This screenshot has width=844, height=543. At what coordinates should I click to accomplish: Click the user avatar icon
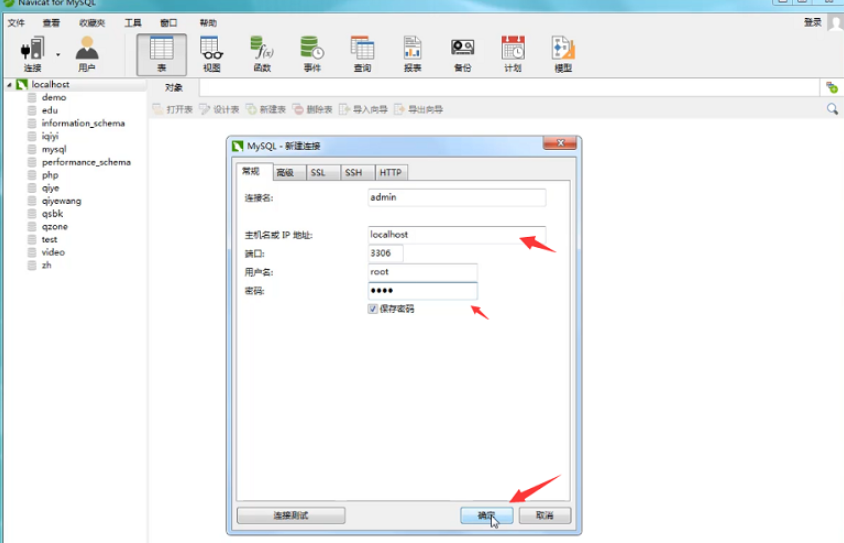coord(836,23)
